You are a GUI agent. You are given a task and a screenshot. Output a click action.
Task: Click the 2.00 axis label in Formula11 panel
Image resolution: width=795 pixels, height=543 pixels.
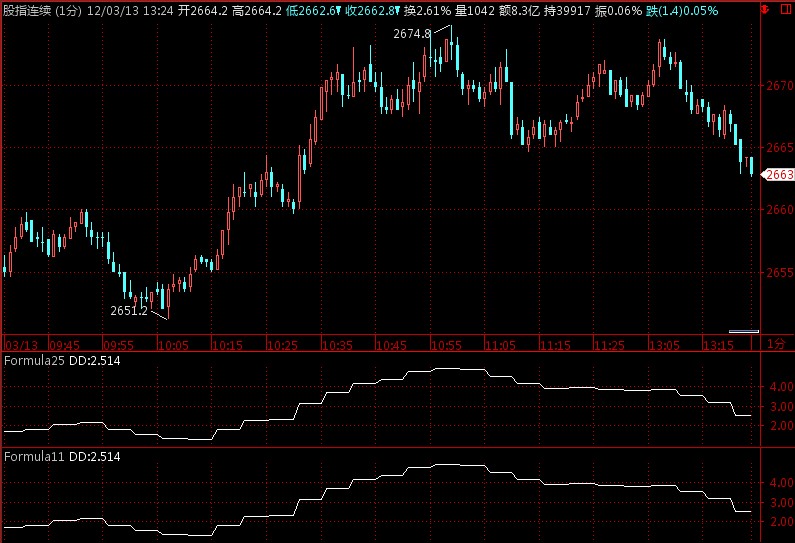tap(781, 522)
